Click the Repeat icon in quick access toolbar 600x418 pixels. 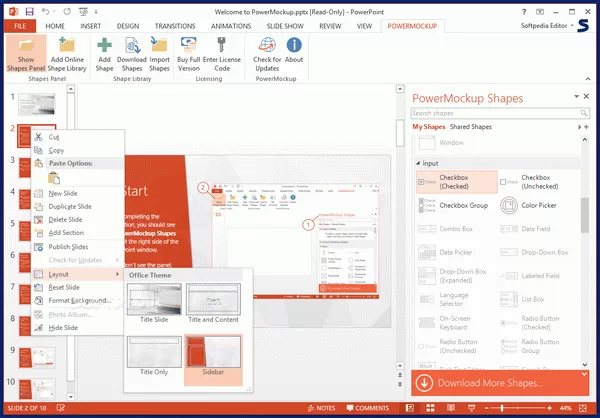tap(67, 12)
